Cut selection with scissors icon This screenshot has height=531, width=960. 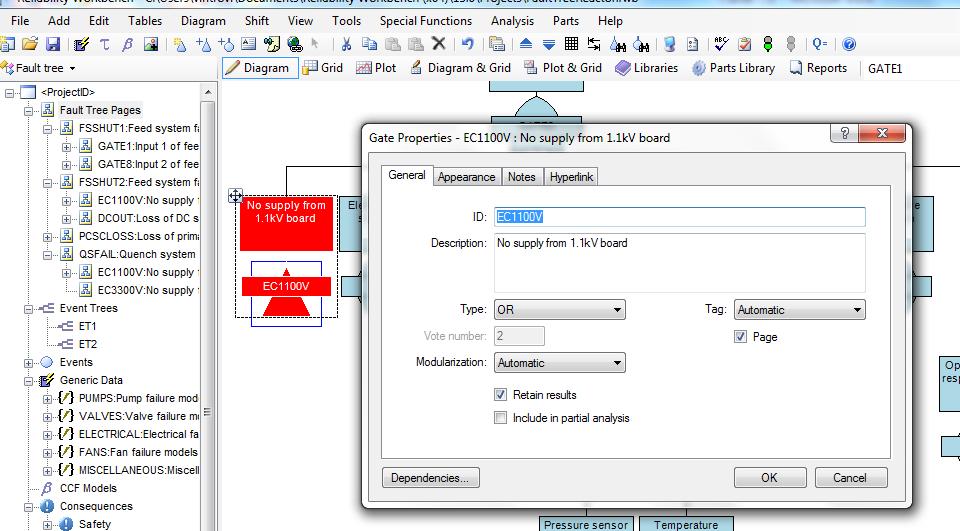point(346,44)
